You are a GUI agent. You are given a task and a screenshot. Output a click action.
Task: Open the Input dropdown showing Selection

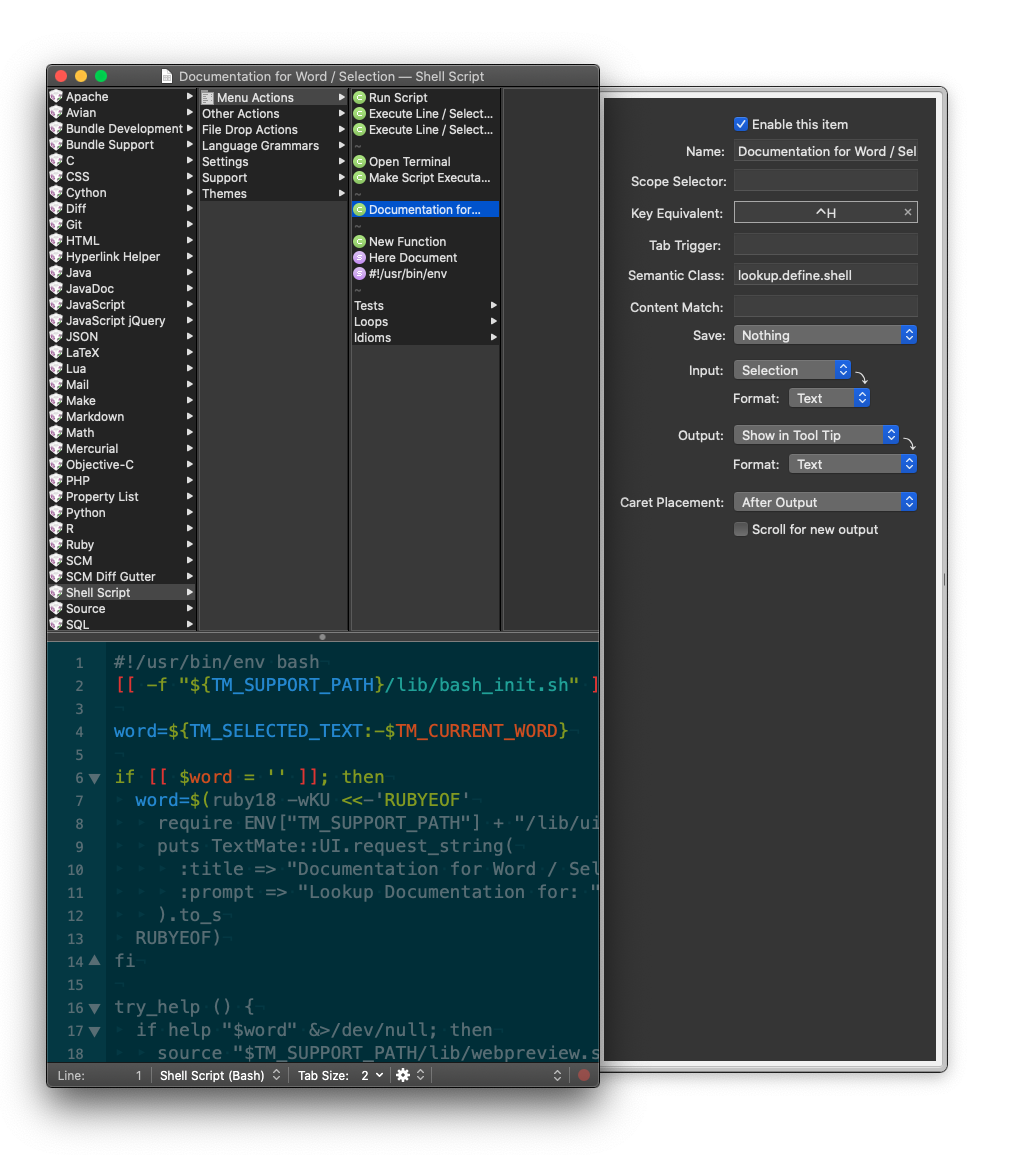(792, 370)
